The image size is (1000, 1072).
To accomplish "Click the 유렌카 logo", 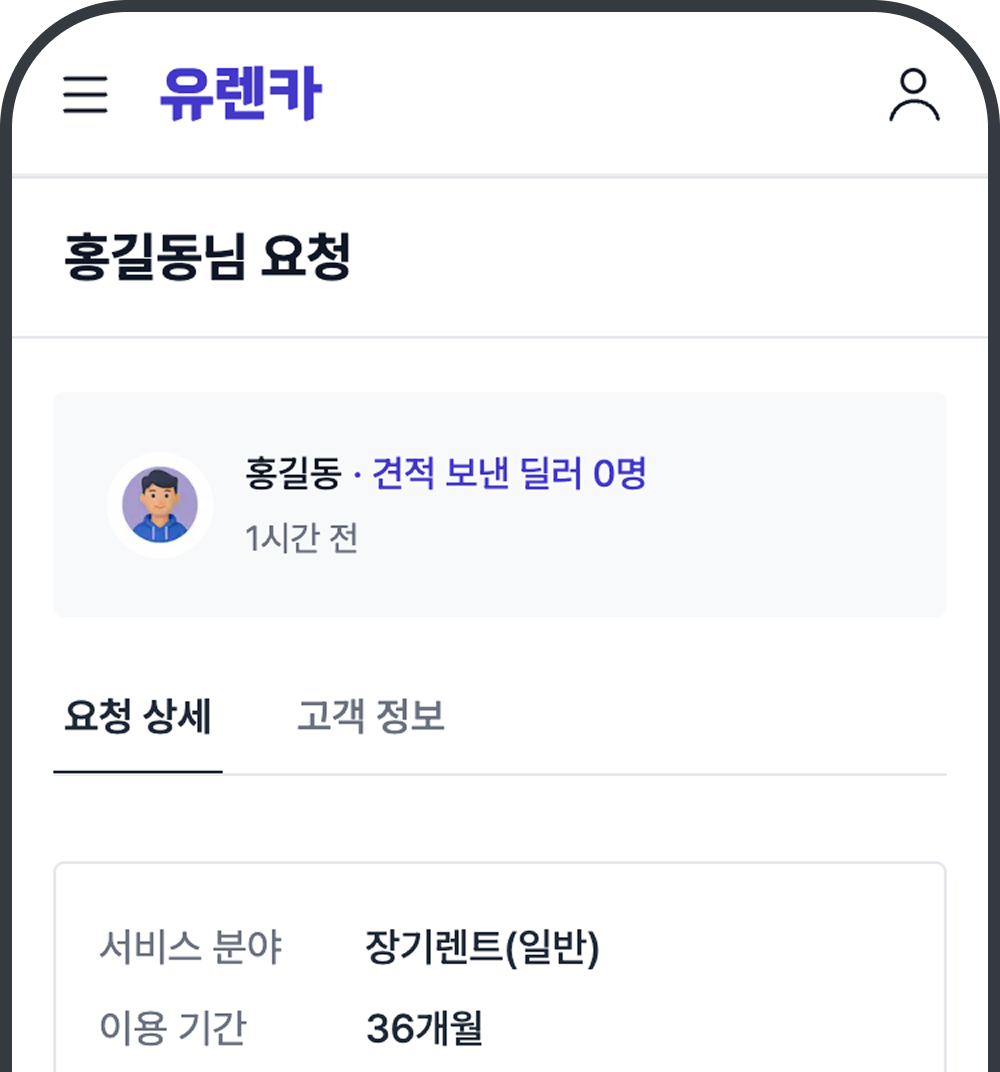I will (240, 94).
